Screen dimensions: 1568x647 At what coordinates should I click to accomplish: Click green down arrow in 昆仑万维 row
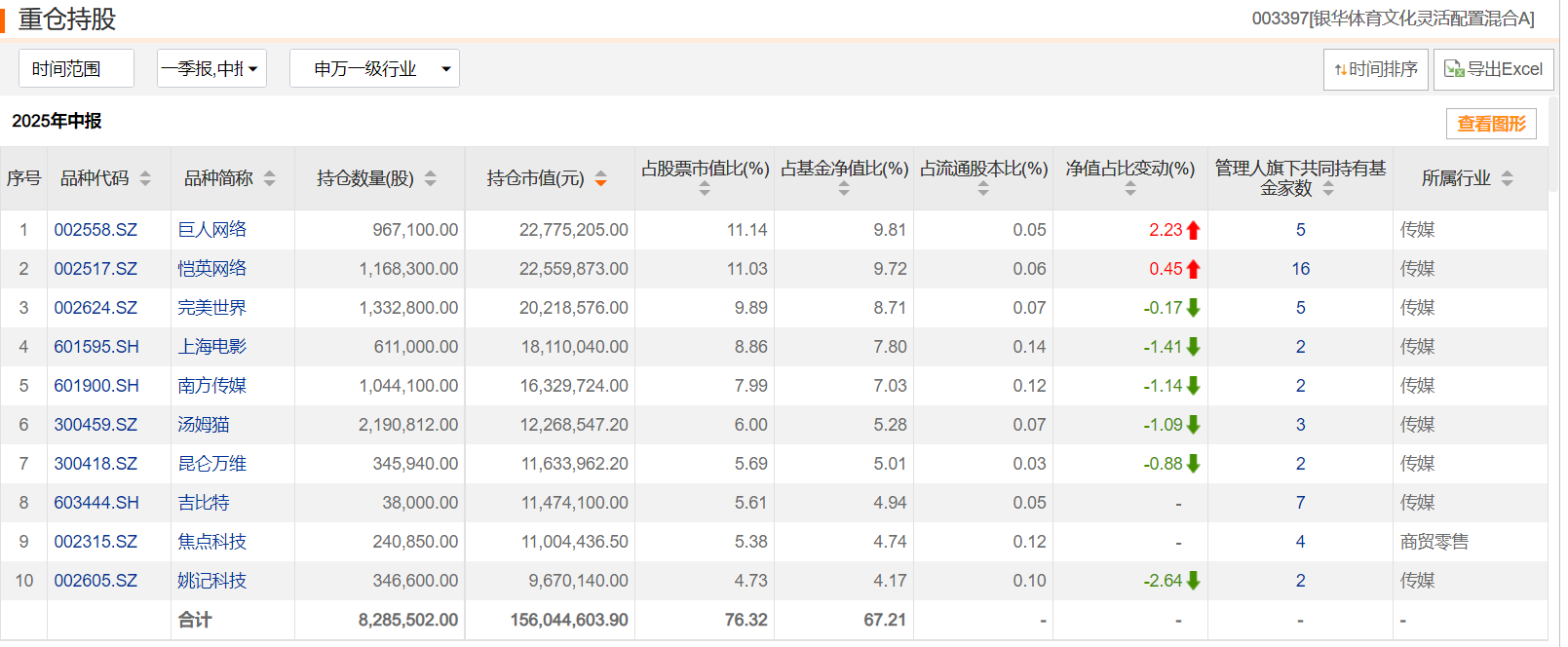(x=1194, y=464)
